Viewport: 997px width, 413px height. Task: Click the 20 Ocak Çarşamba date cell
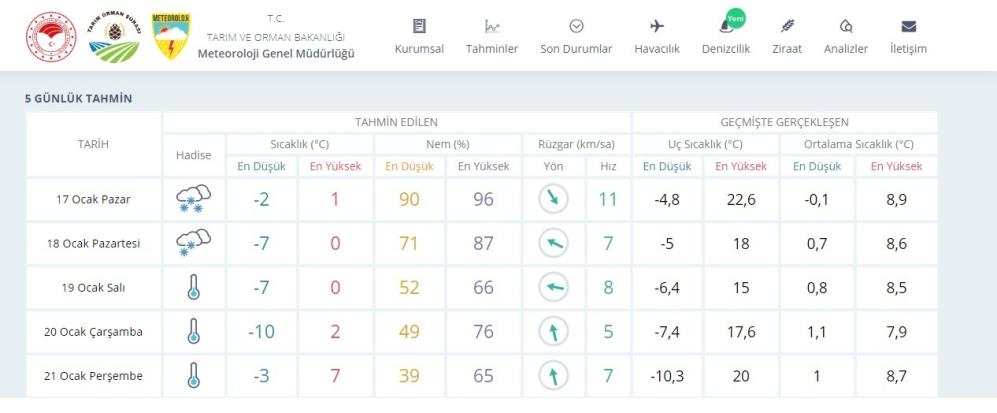pyautogui.click(x=93, y=332)
